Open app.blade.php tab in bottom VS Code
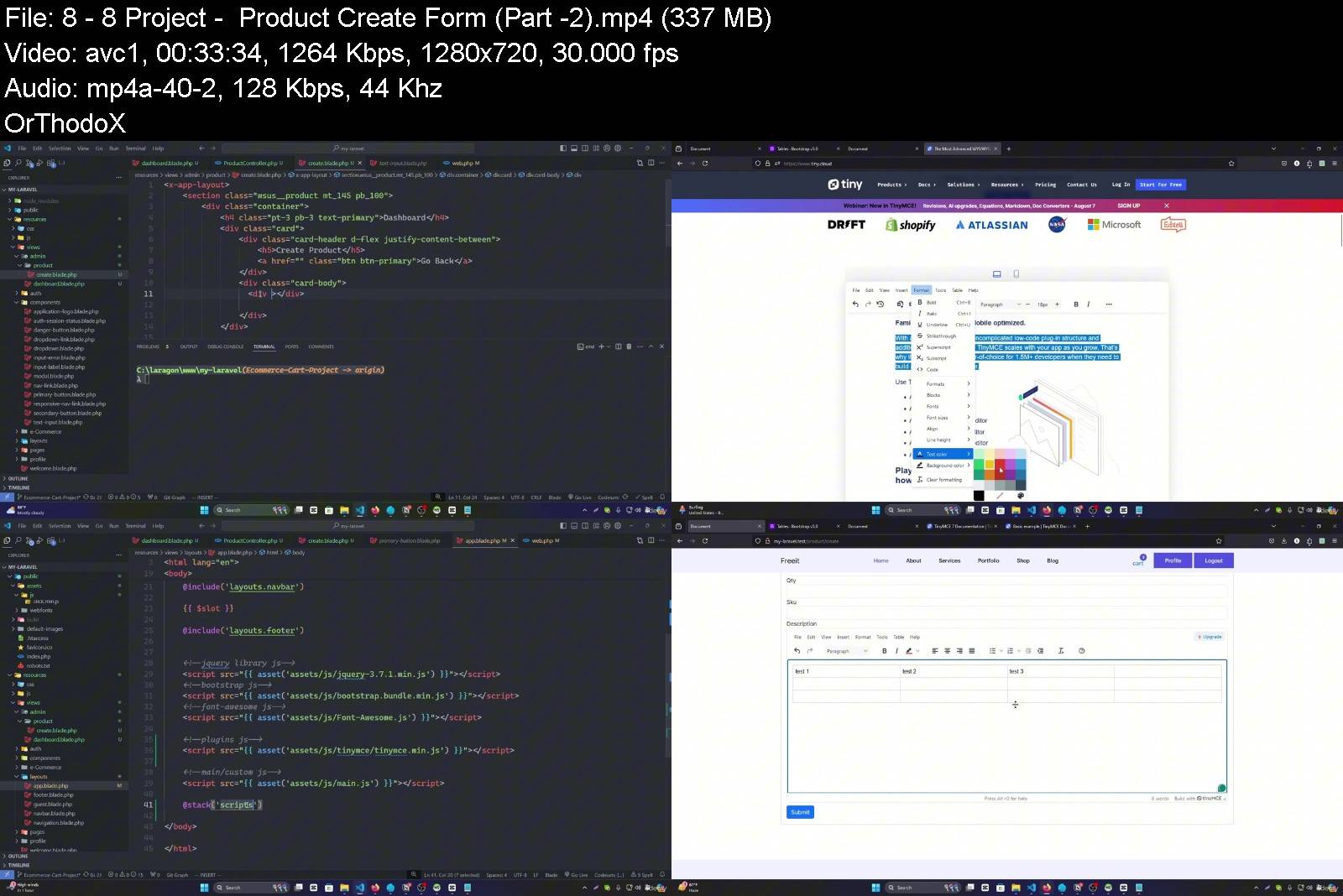The width and height of the screenshot is (1343, 896). coord(483,540)
